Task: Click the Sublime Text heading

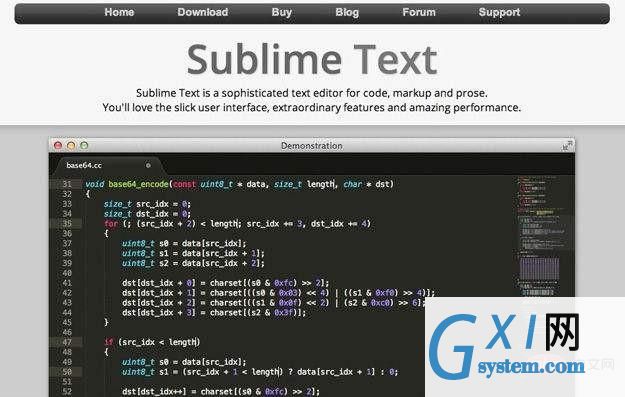Action: point(312,60)
